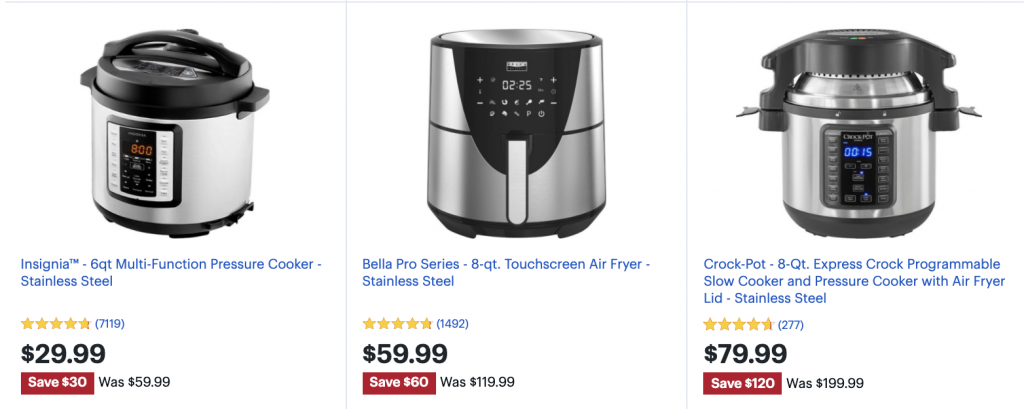Viewport: 1024px width, 409px height.
Task: Open Crock-Pot 8-Qt. Express Crock title link
Action: pos(854,282)
